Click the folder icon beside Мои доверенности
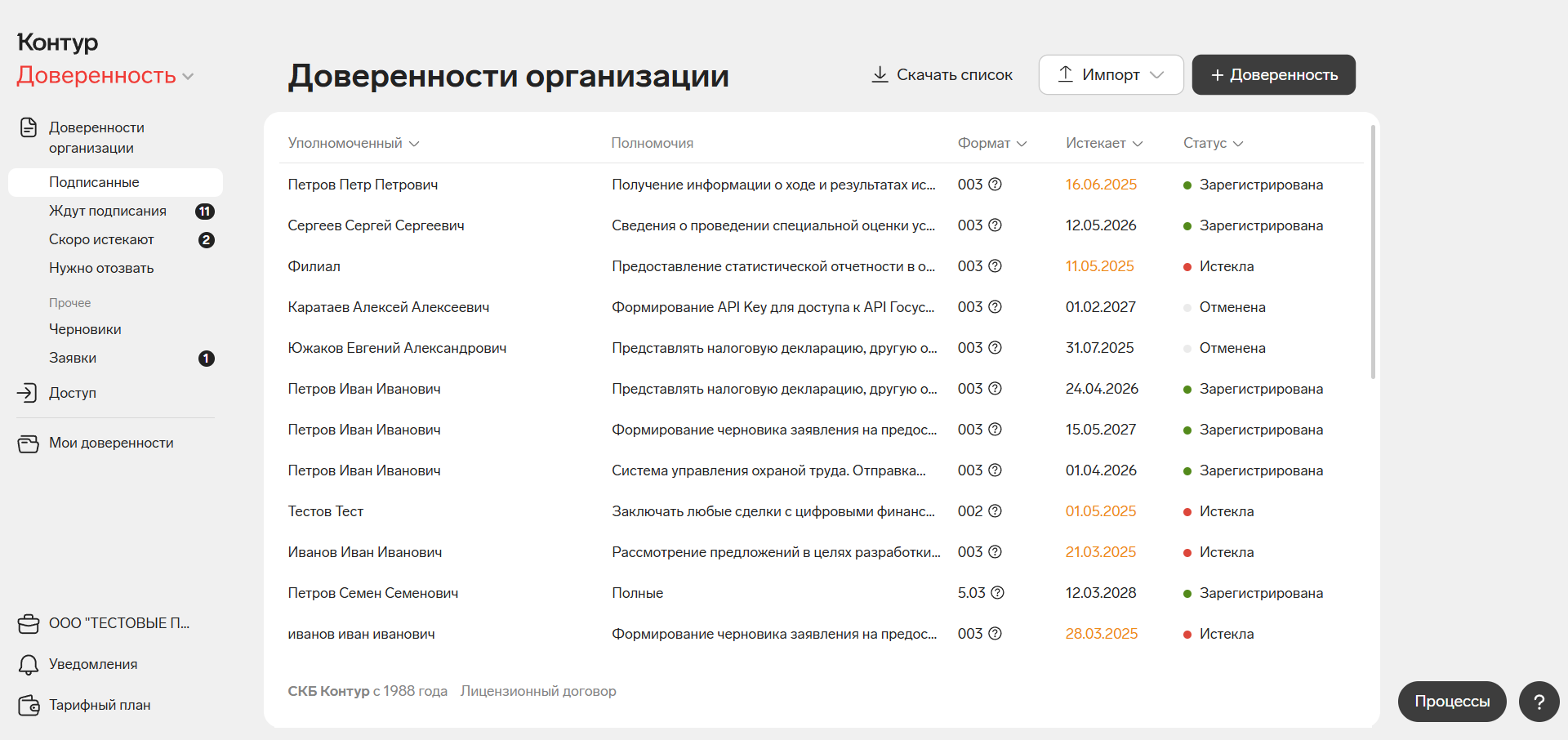 click(29, 444)
